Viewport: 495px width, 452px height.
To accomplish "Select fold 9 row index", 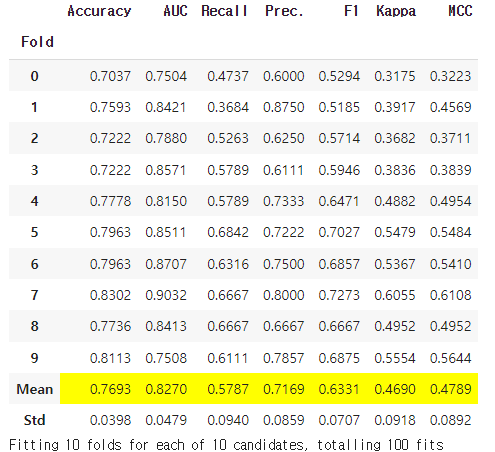I will pos(34,358).
